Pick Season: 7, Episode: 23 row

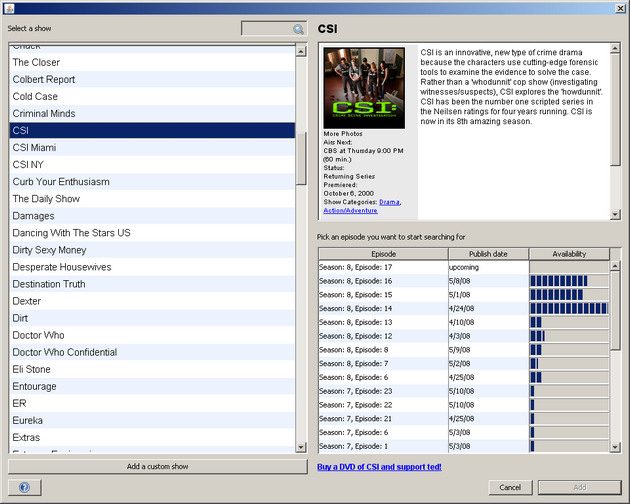[464, 391]
